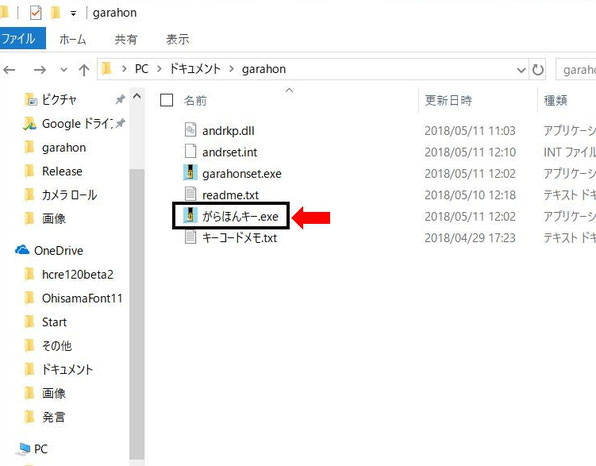The width and height of the screenshot is (596, 466).
Task: Toggle the select-all checkbox in the header
Action: 166,100
